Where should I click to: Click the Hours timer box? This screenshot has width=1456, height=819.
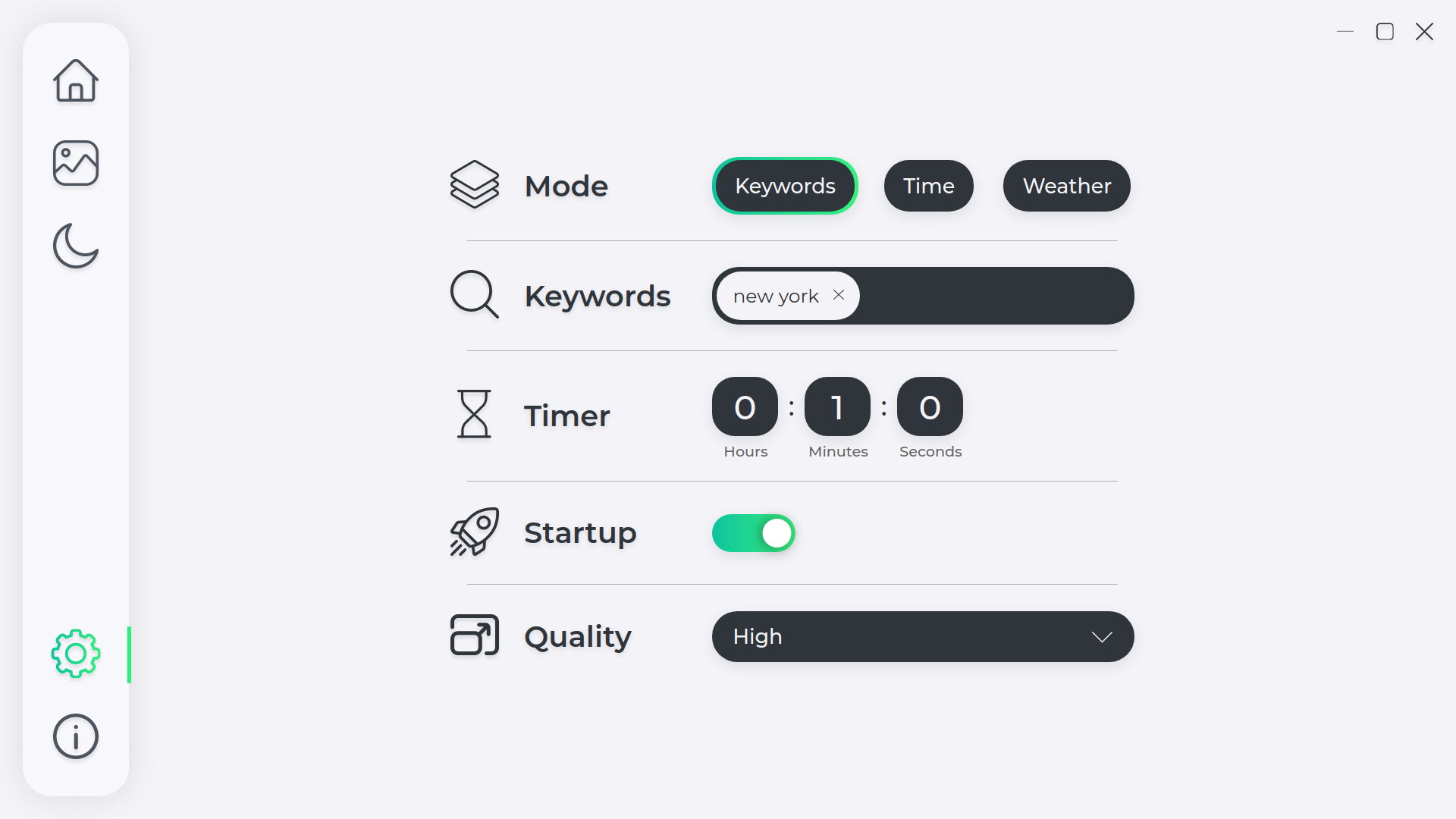(745, 407)
